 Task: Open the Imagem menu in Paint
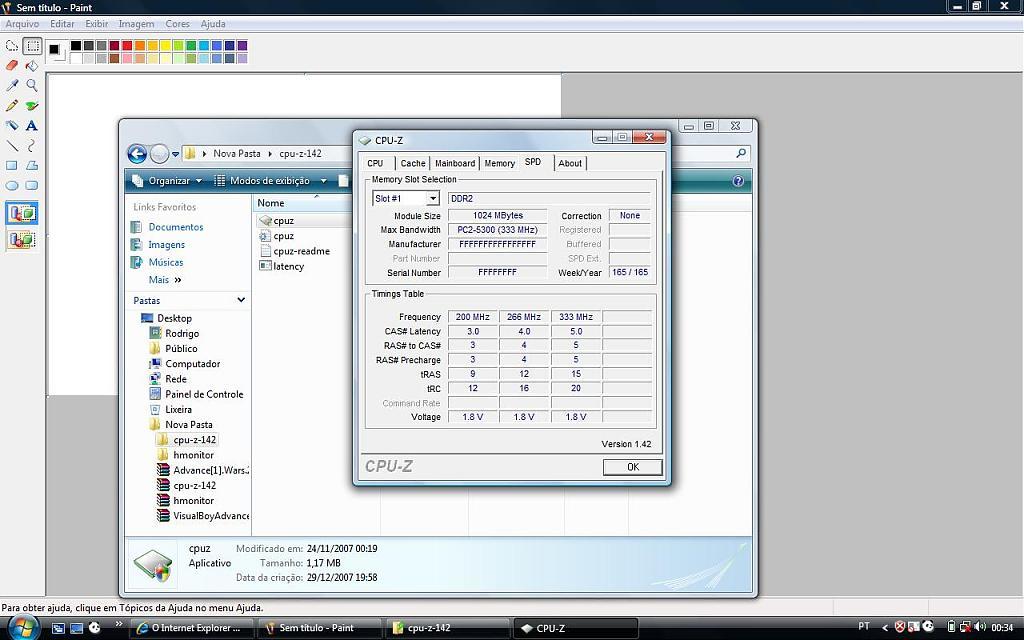tap(136, 24)
